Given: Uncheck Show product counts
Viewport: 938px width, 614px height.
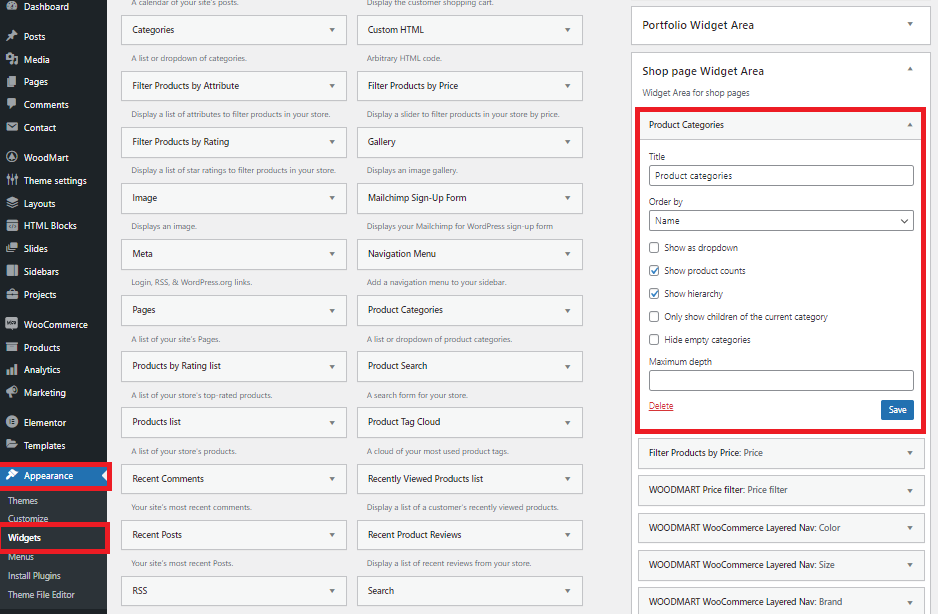Looking at the screenshot, I should click(x=654, y=270).
